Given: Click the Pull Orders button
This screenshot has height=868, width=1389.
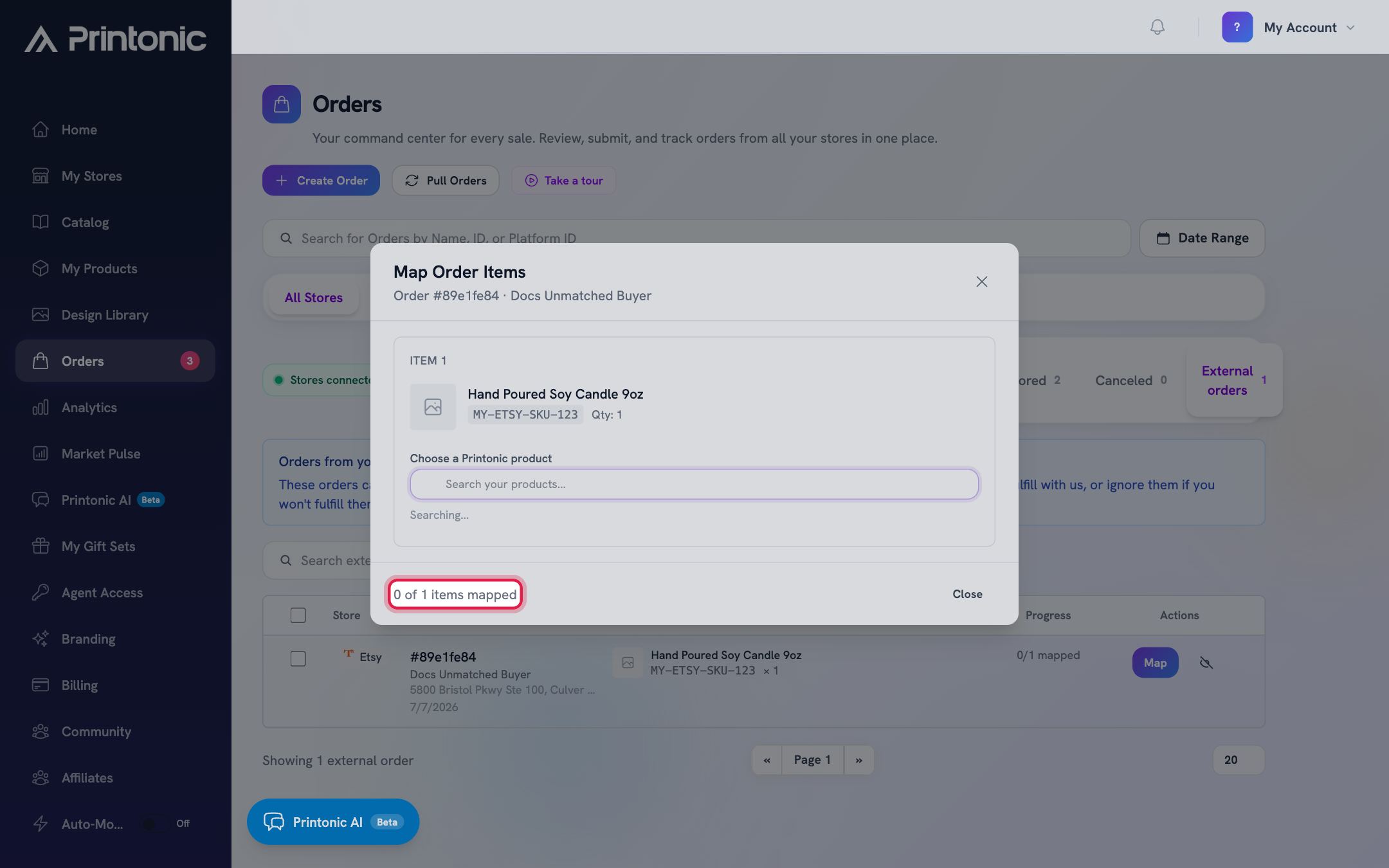Looking at the screenshot, I should (446, 181).
